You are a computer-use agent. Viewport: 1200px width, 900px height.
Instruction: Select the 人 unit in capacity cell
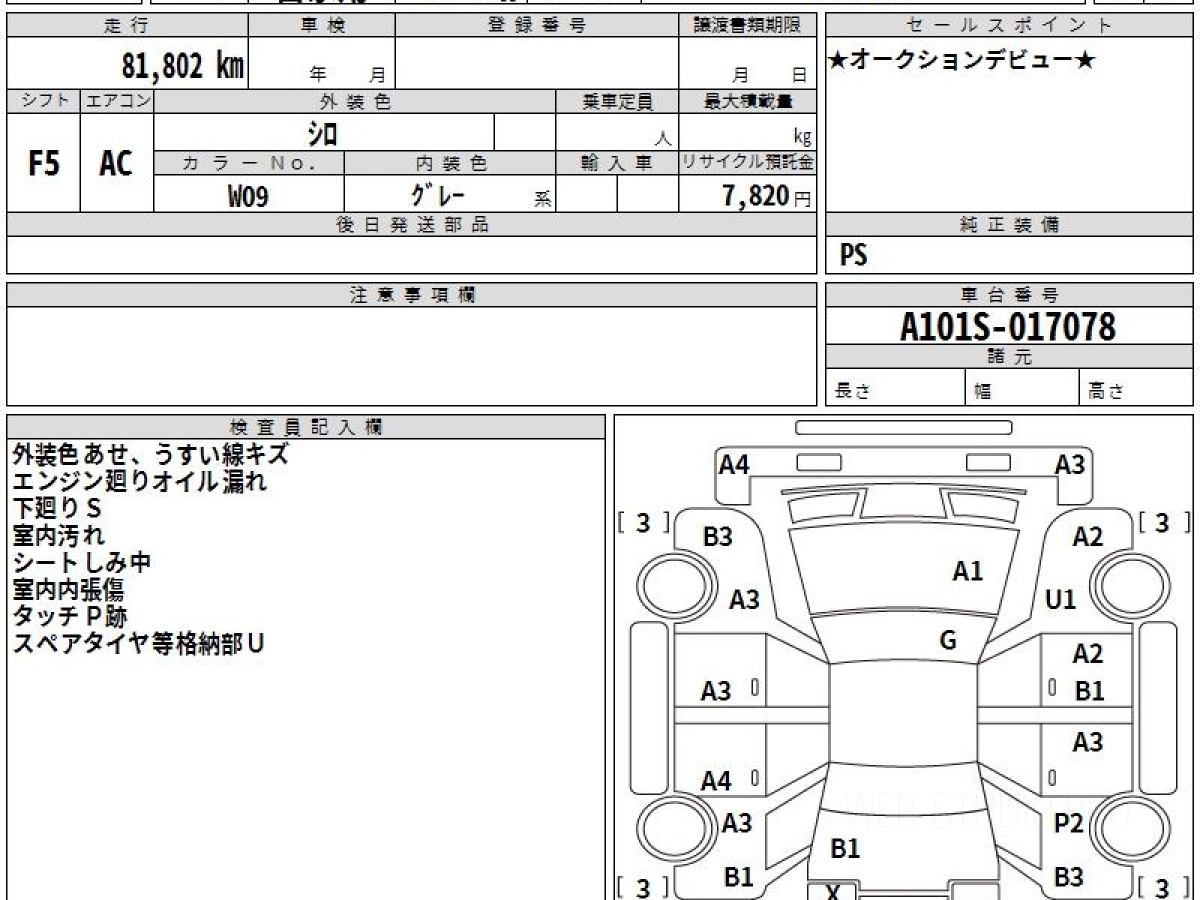[662, 139]
